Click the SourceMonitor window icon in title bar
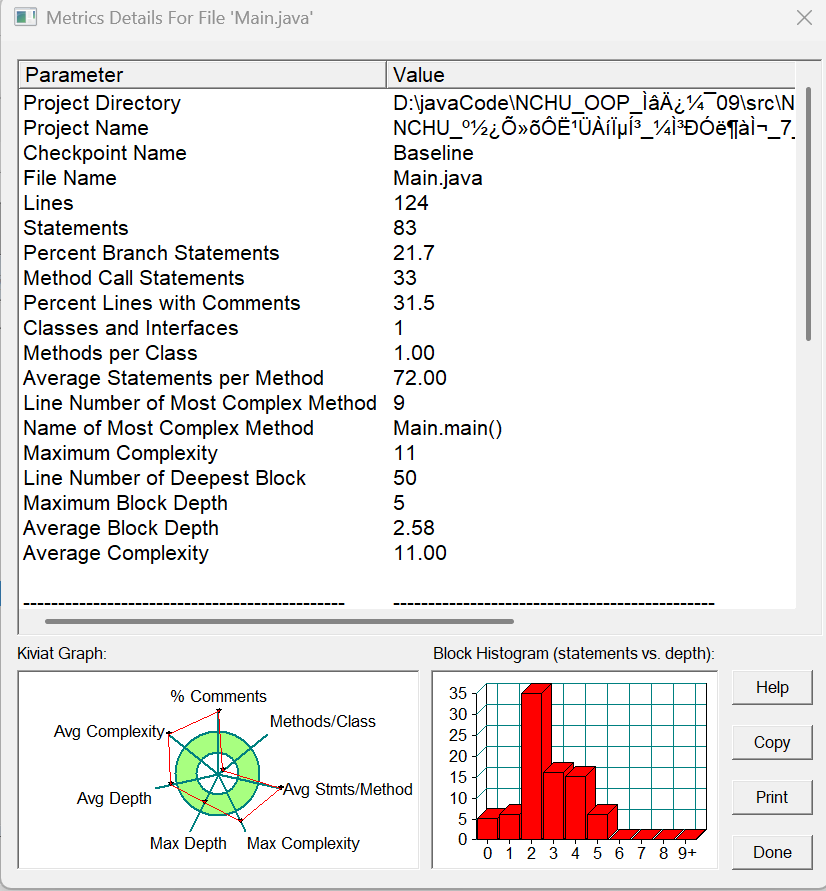 pos(25,18)
